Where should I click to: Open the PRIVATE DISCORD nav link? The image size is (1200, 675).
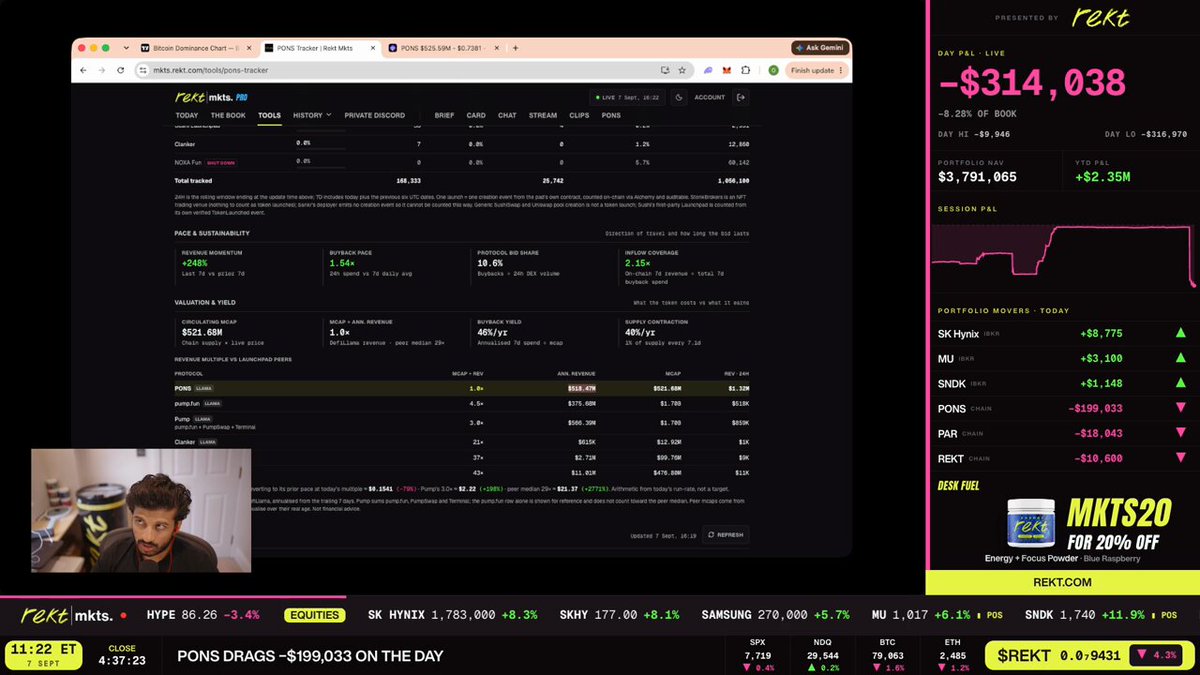coord(375,115)
